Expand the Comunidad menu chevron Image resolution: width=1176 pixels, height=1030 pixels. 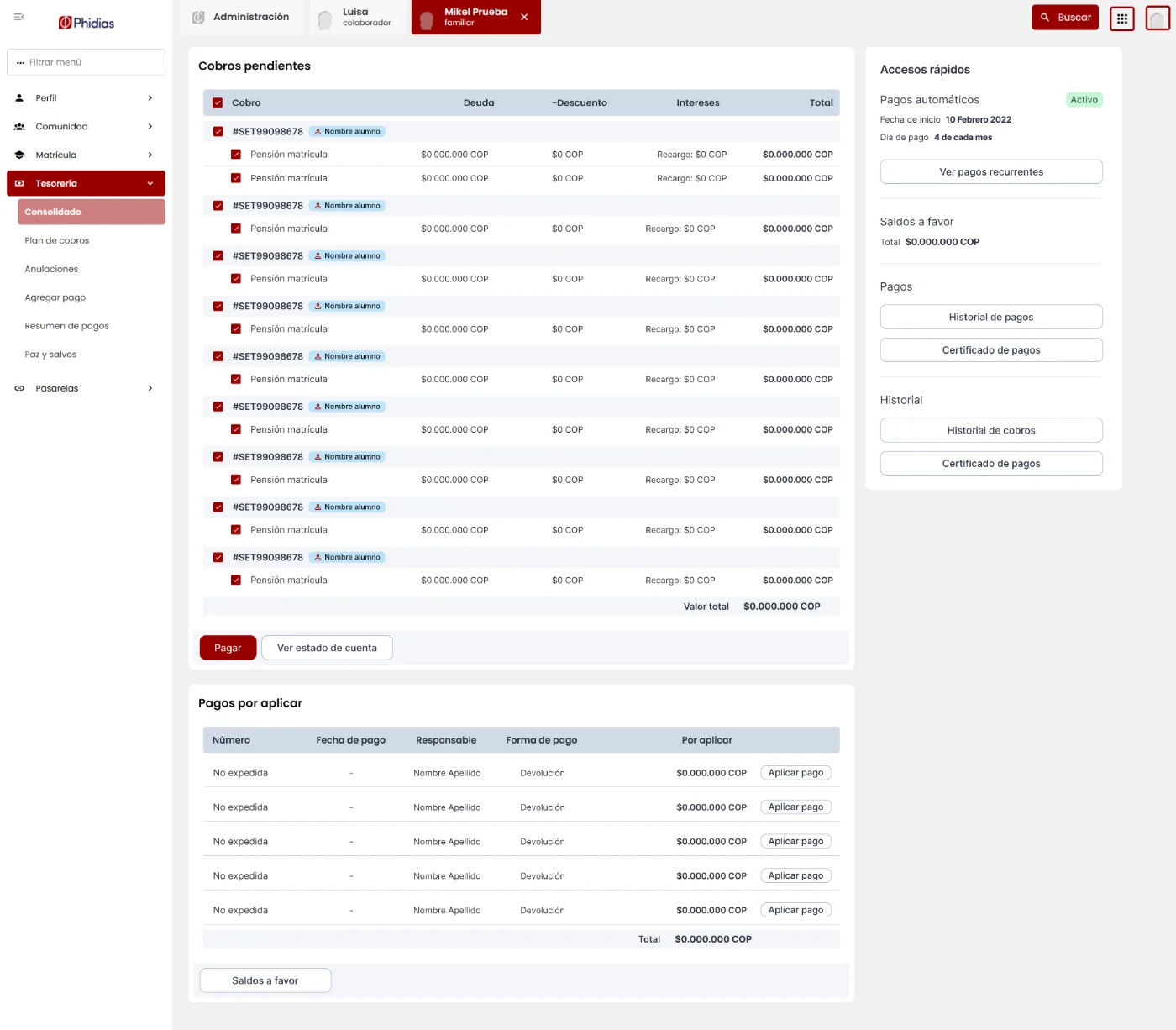click(x=150, y=127)
